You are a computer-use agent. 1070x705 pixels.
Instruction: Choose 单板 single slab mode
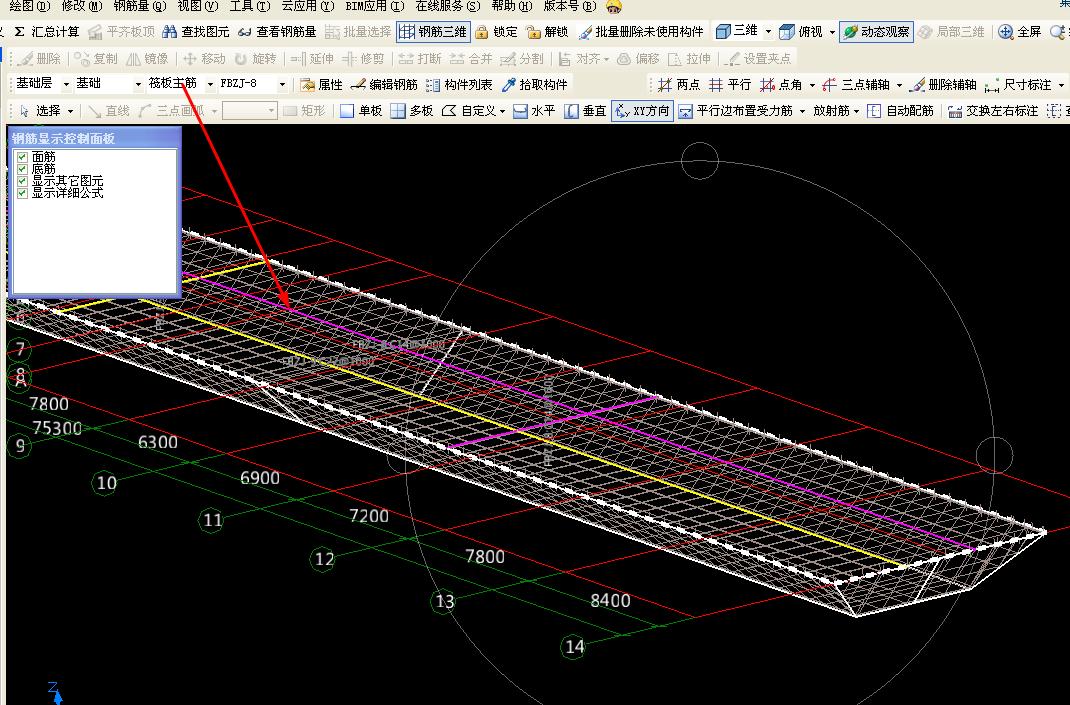pos(361,111)
